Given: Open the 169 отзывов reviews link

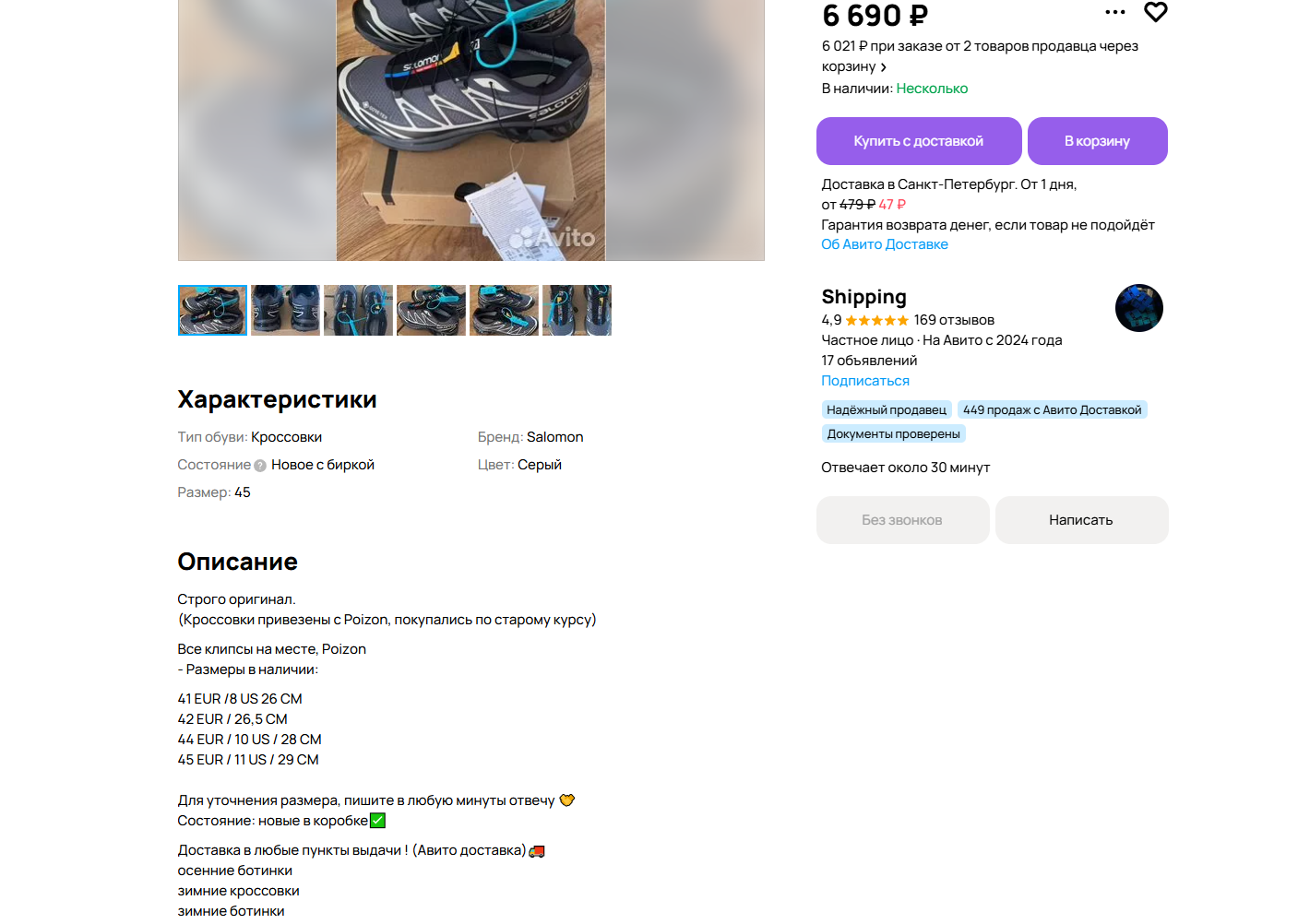Looking at the screenshot, I should pyautogui.click(x=954, y=320).
